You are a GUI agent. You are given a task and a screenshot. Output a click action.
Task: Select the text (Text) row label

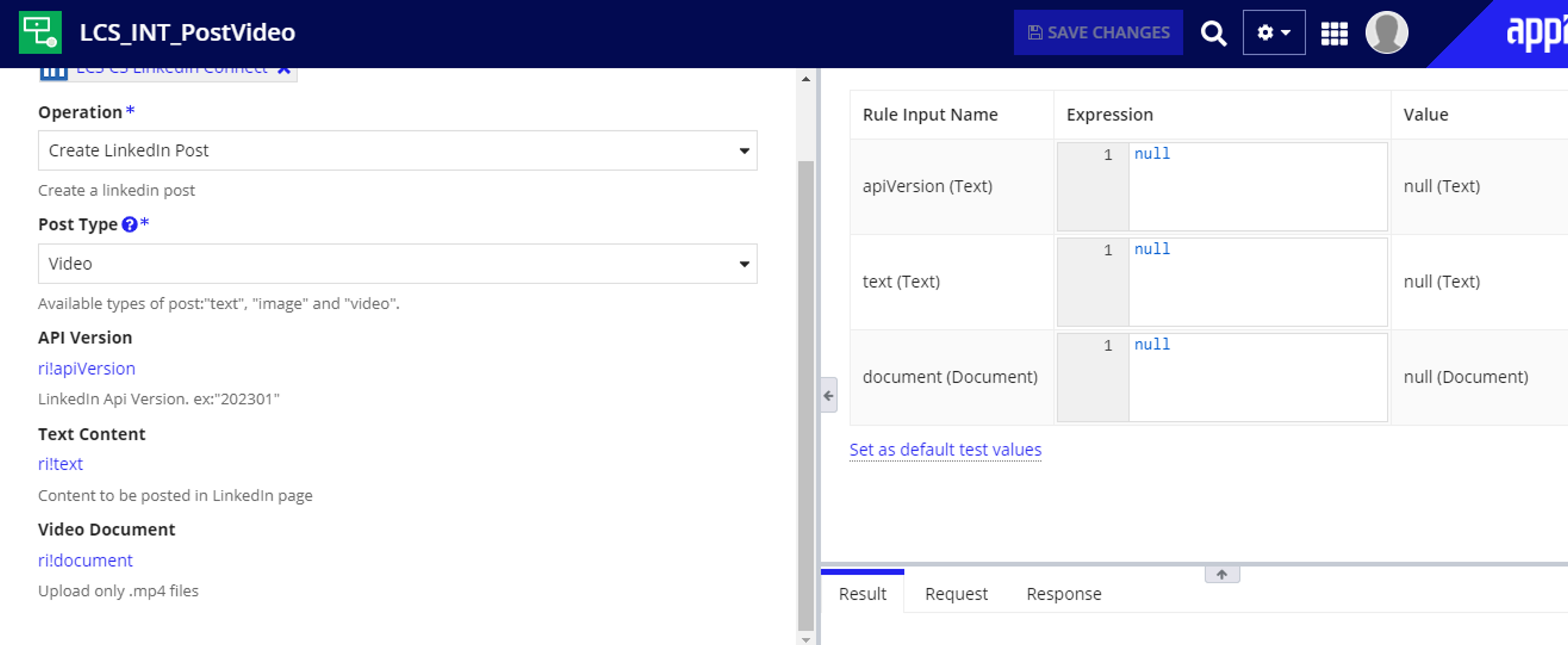click(x=901, y=281)
